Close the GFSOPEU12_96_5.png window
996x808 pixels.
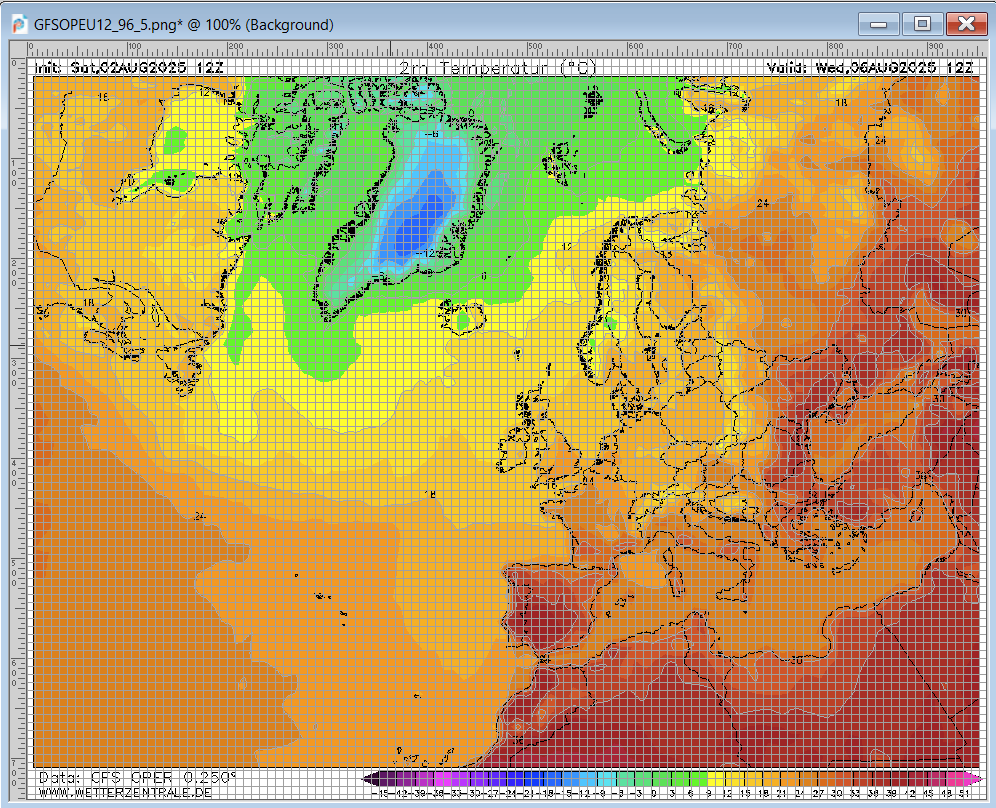coord(965,24)
